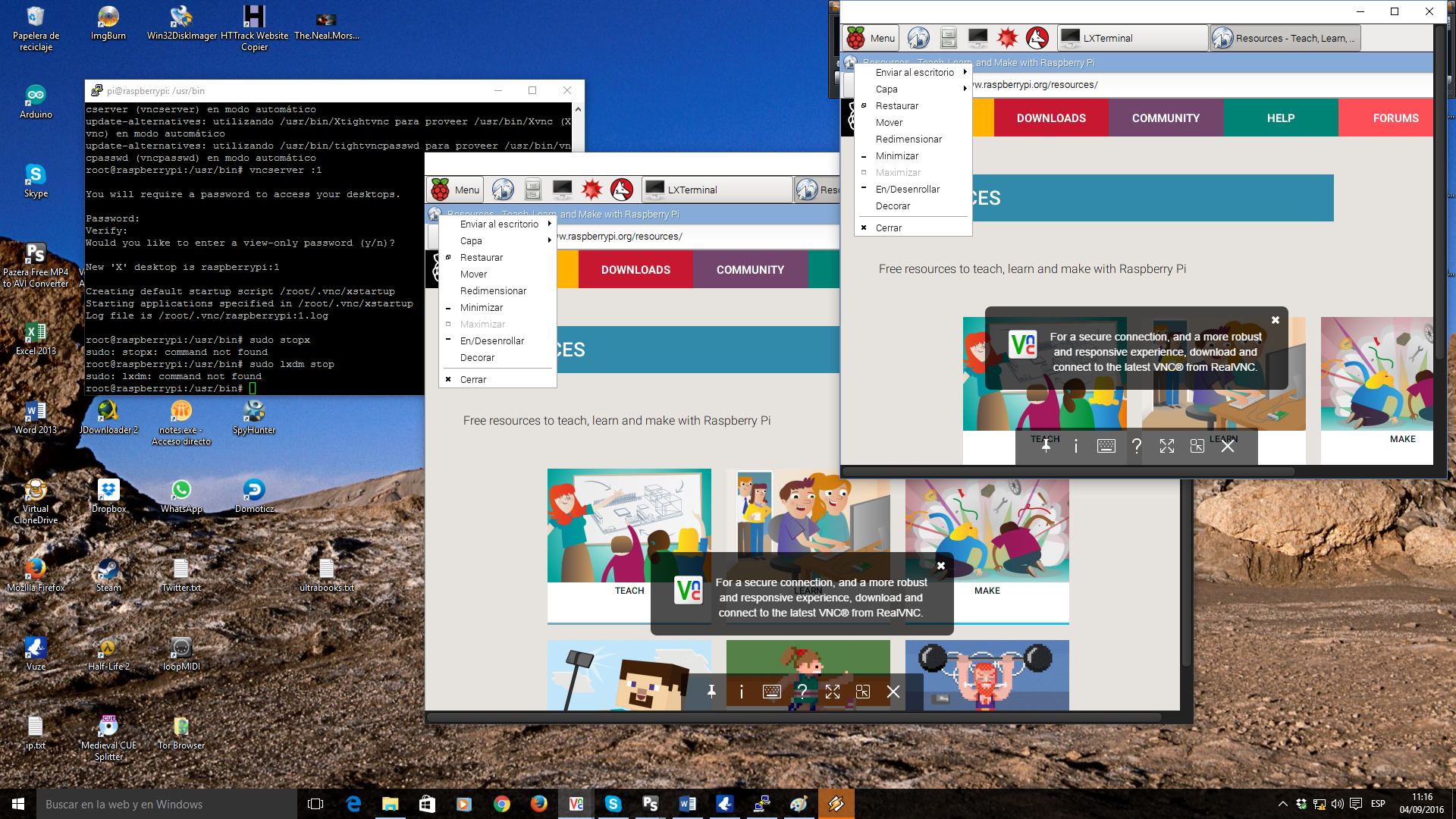Switch to LXTerminal task button in larger VNC window
The image size is (1456, 819).
[x=717, y=190]
